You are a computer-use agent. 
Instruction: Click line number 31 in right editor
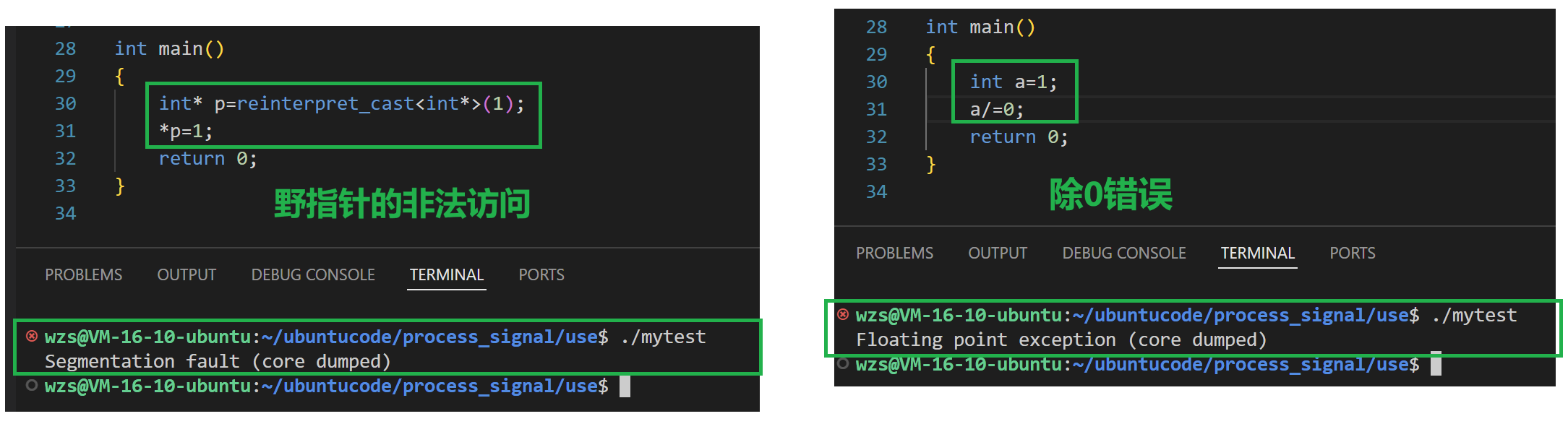click(x=876, y=110)
